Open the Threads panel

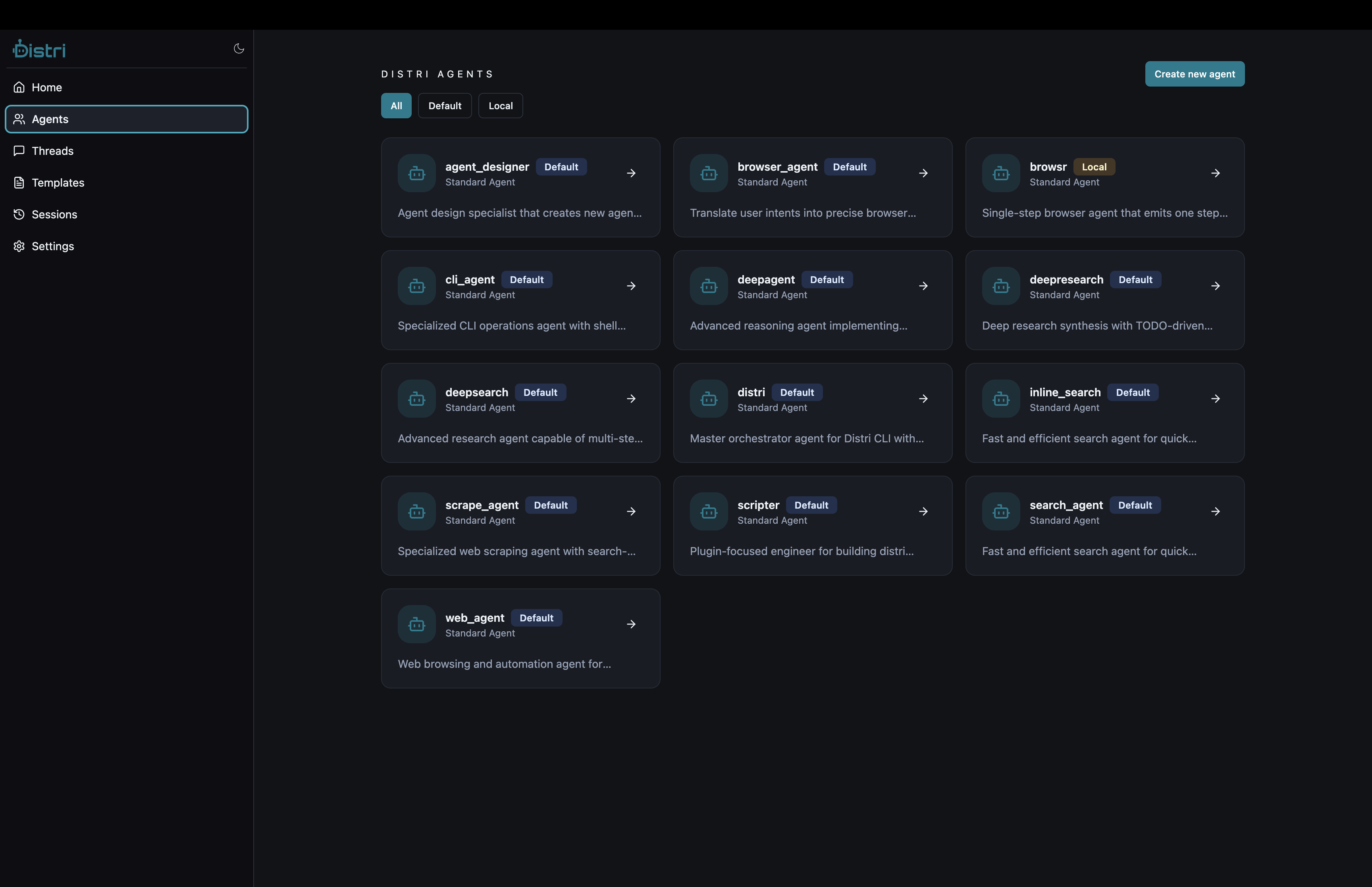pyautogui.click(x=52, y=151)
